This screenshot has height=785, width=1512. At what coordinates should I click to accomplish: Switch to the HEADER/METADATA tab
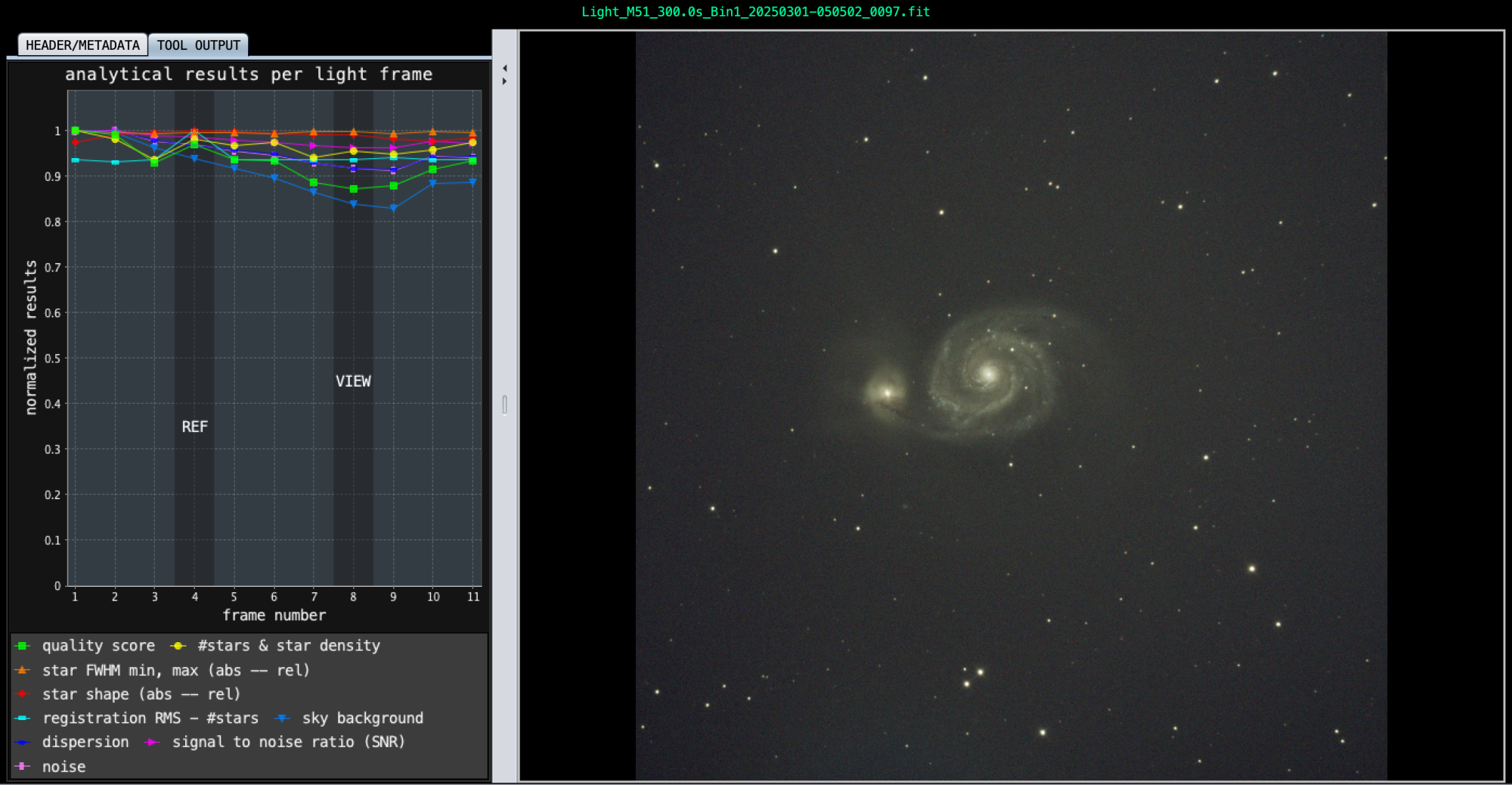82,45
